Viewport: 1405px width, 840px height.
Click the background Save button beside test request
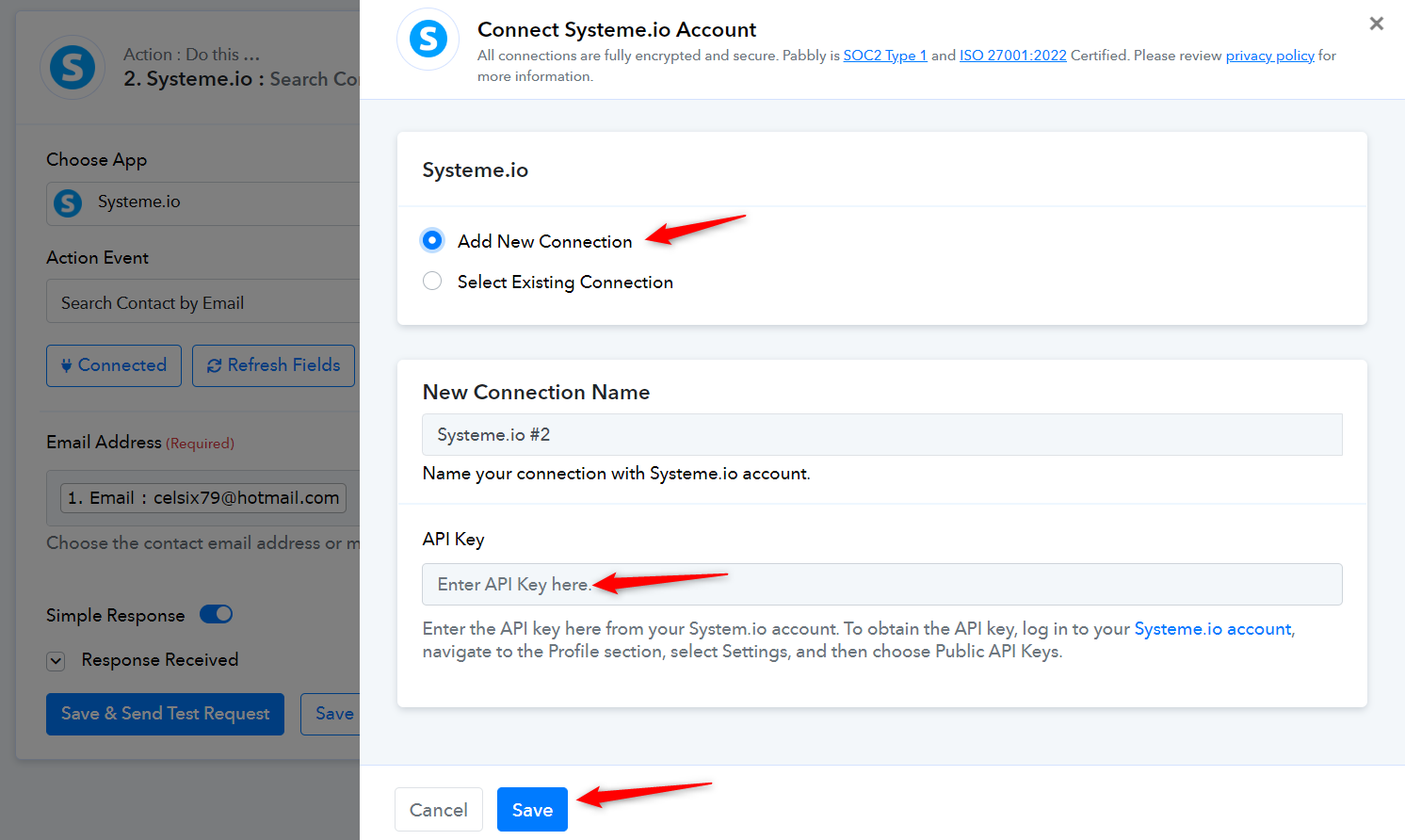[x=331, y=714]
